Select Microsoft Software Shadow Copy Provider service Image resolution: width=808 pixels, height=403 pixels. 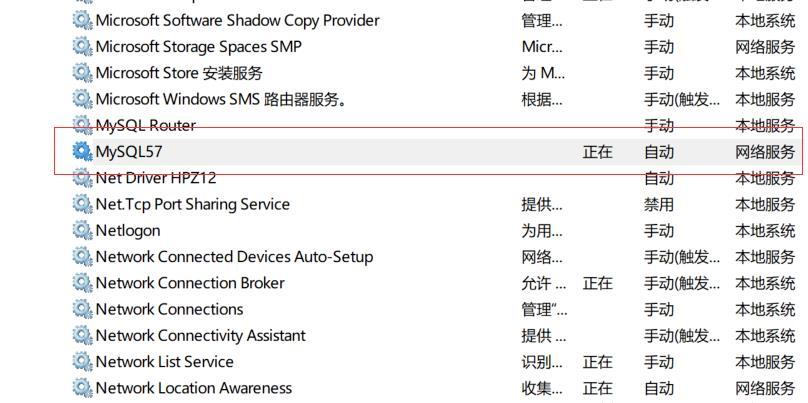(237, 20)
